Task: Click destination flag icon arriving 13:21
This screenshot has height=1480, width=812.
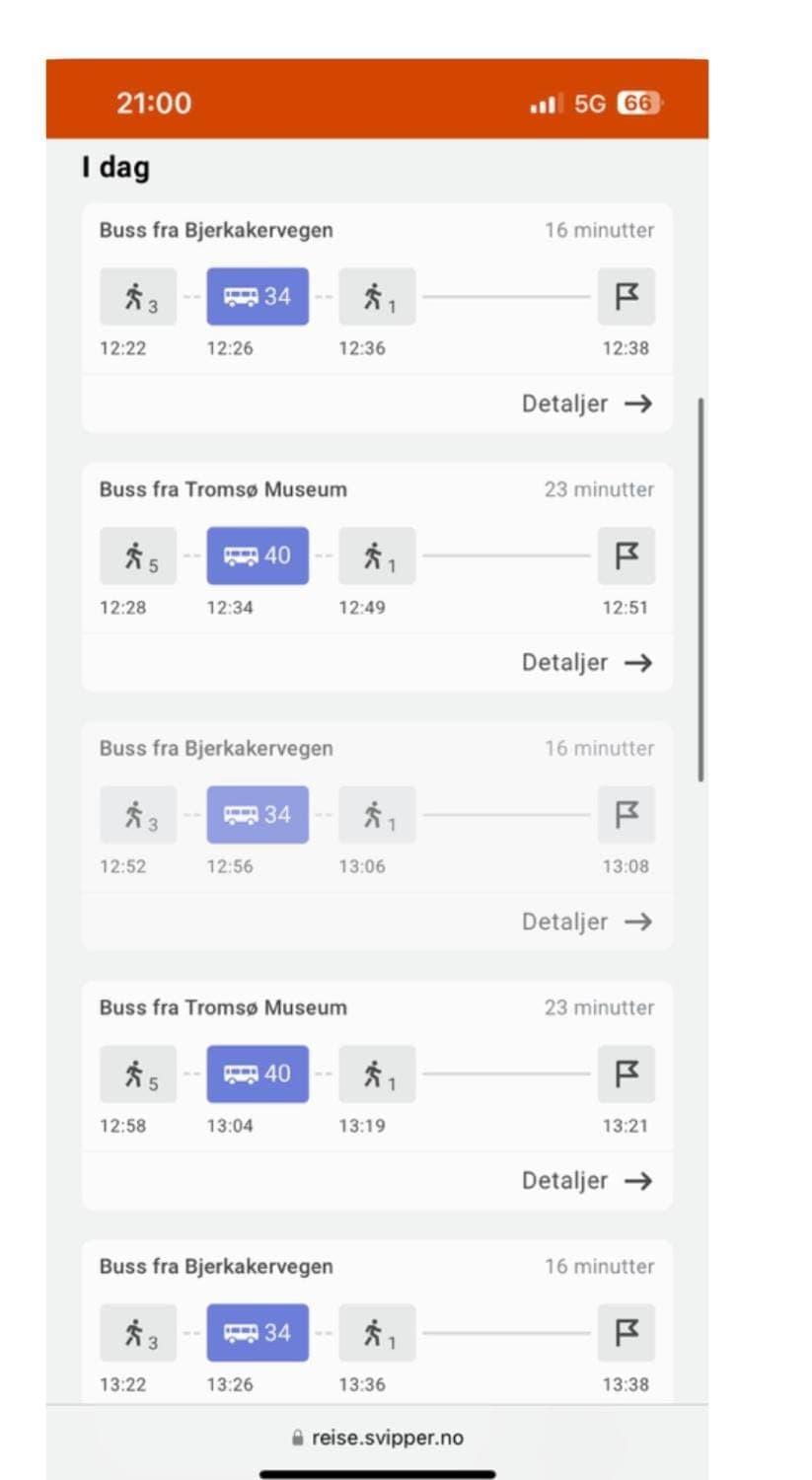Action: point(627,1073)
